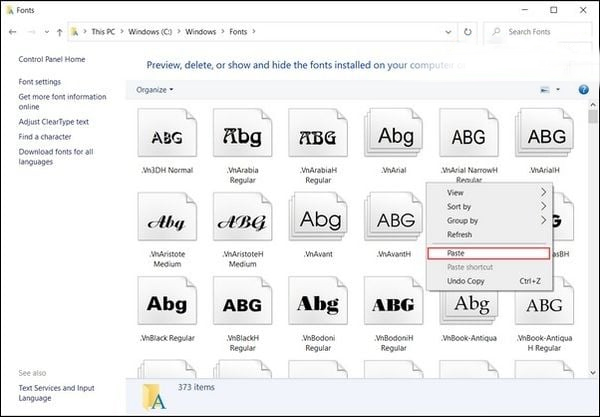Viewport: 600px width, 417px height.
Task: Go back with the back arrow
Action: point(13,32)
